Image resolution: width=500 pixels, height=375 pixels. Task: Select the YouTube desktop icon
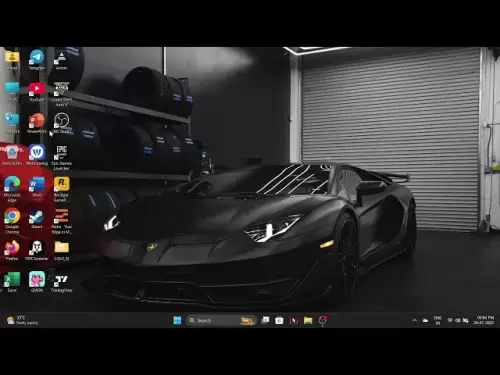coord(37,91)
